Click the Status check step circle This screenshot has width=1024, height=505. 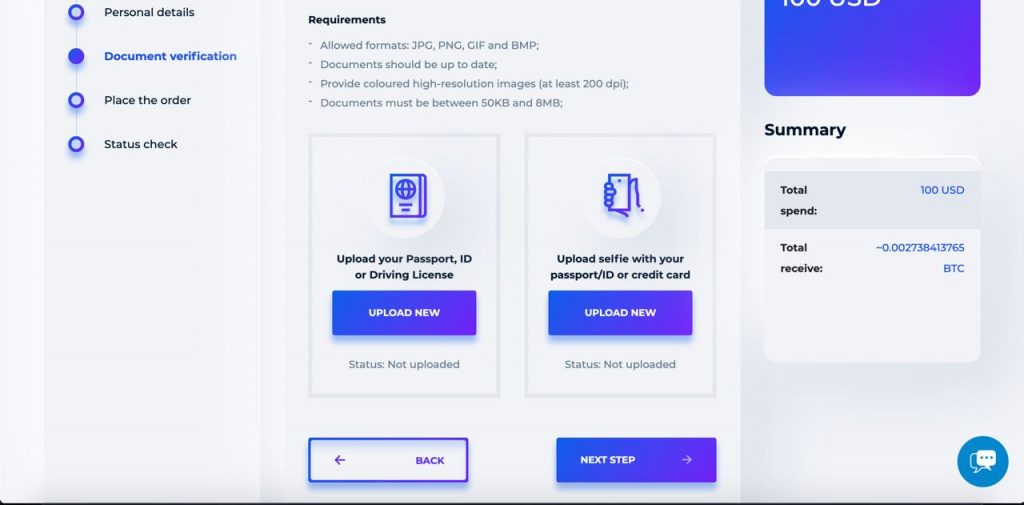click(x=76, y=144)
